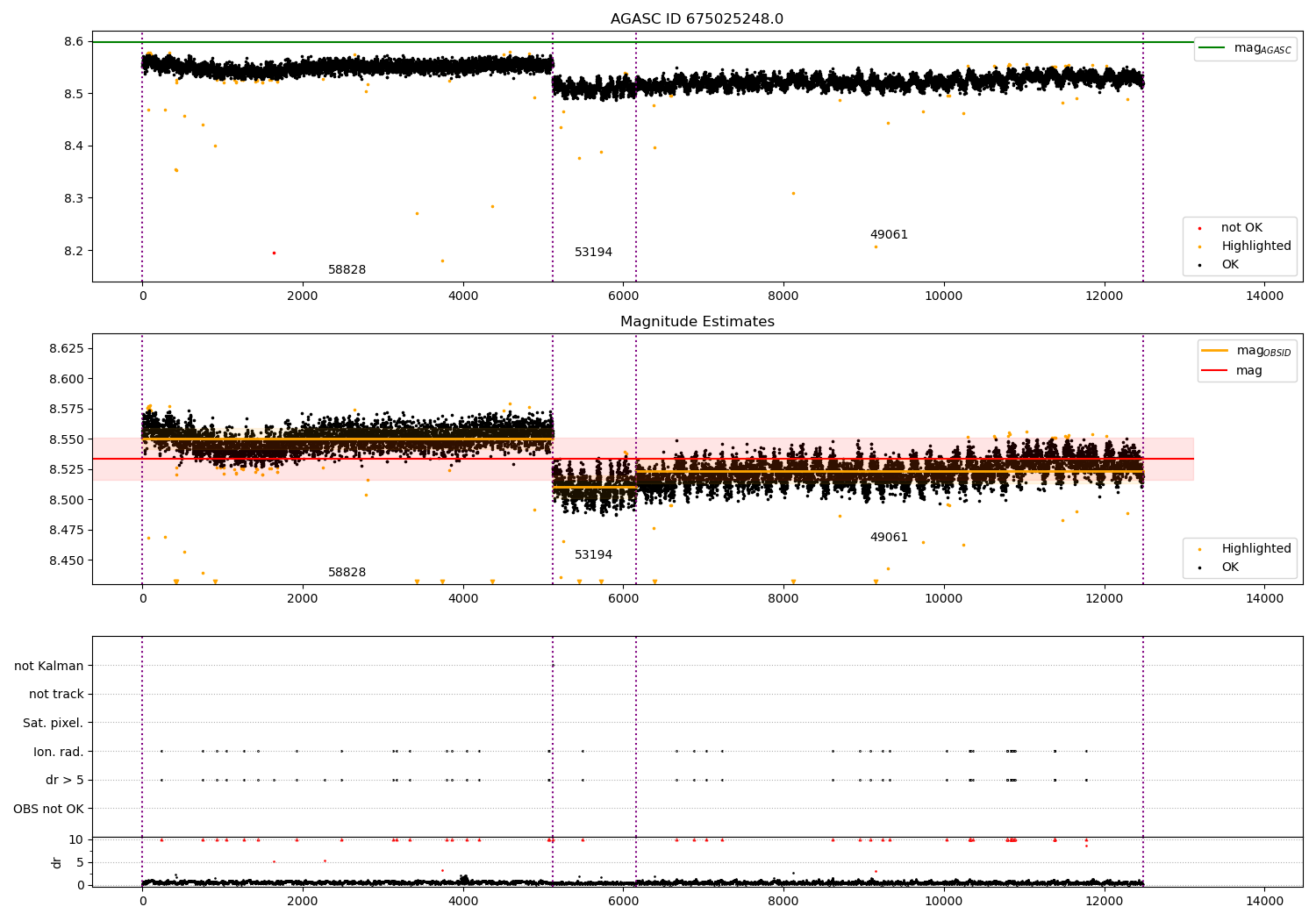Click the 'not track' row label
Viewport: 1316px width, 921px height.
coord(56,695)
